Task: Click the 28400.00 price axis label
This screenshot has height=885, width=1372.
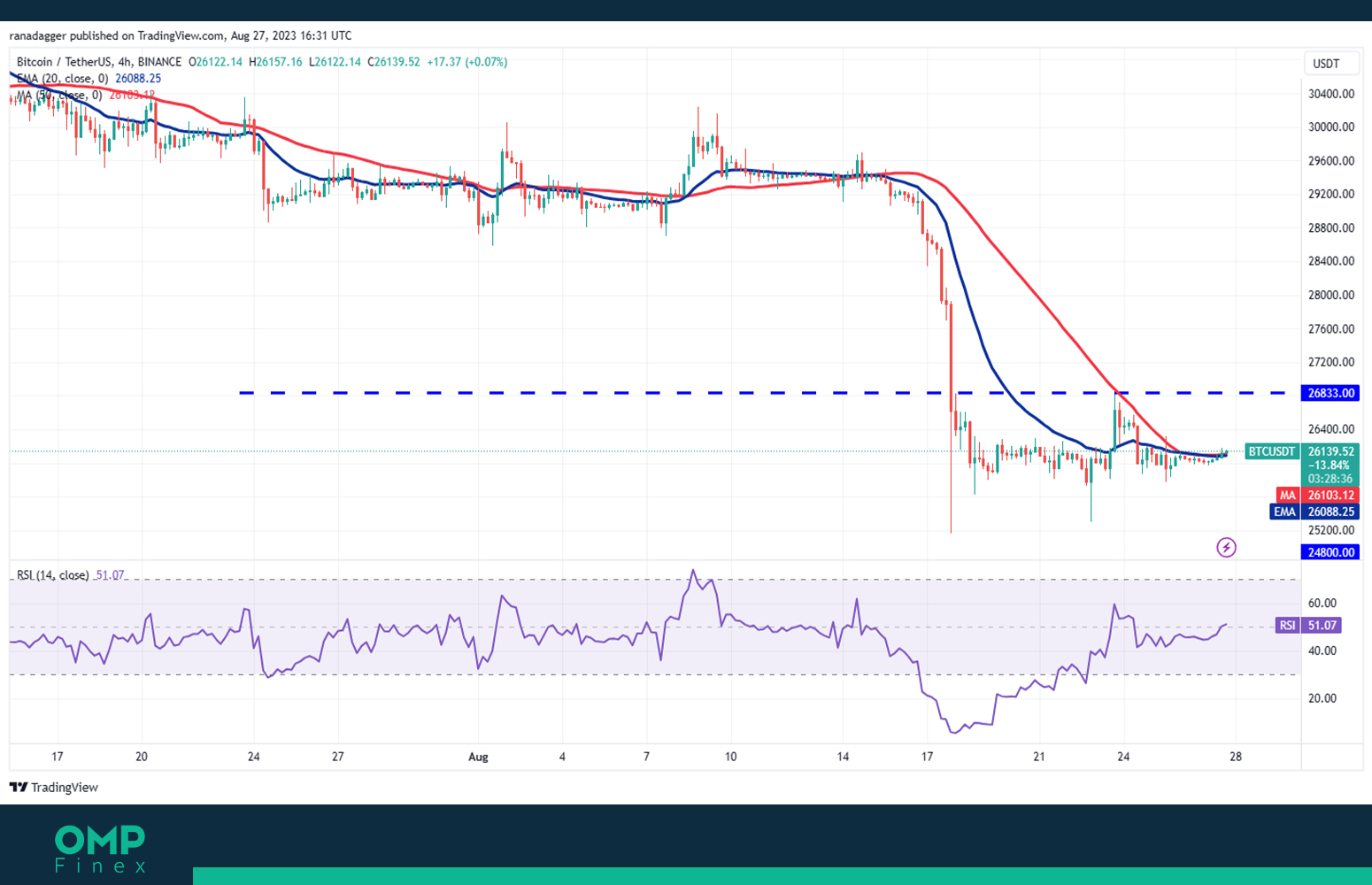Action: [1331, 261]
